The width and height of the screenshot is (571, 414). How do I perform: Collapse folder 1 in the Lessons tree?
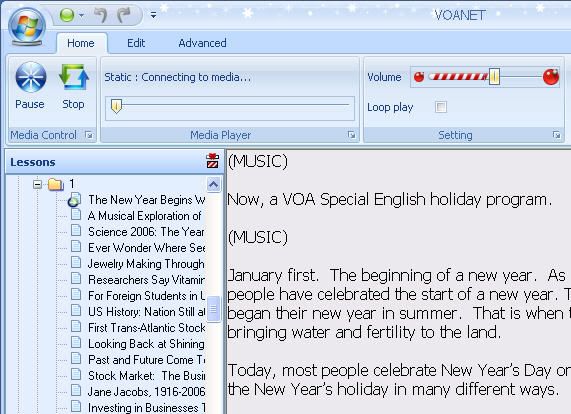pyautogui.click(x=37, y=184)
